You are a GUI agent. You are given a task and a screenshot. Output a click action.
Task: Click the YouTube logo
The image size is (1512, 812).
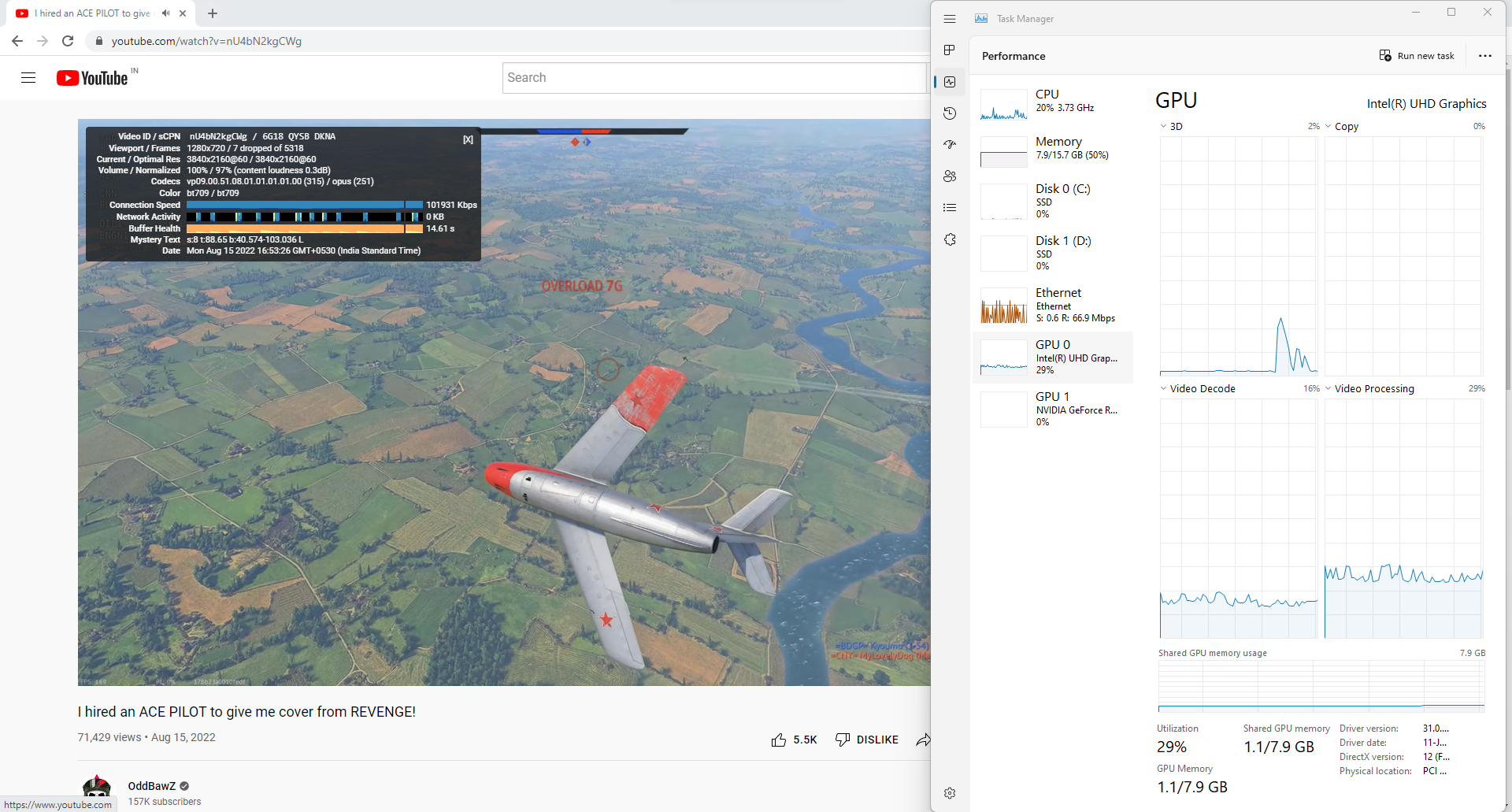[92, 78]
